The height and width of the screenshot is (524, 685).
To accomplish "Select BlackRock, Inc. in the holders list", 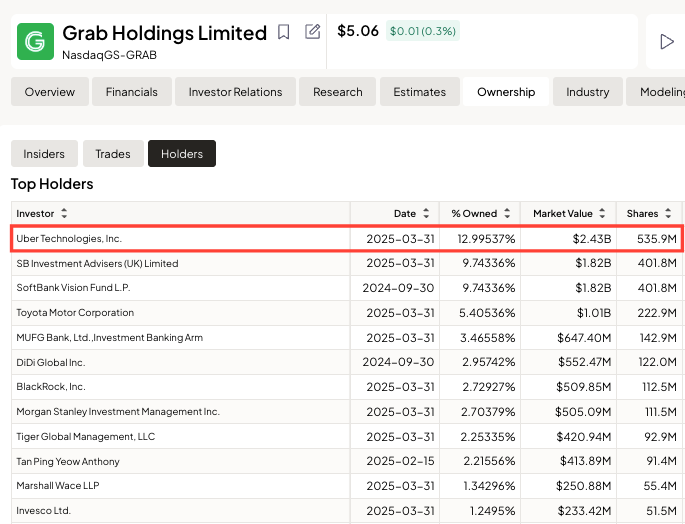I will [51, 387].
